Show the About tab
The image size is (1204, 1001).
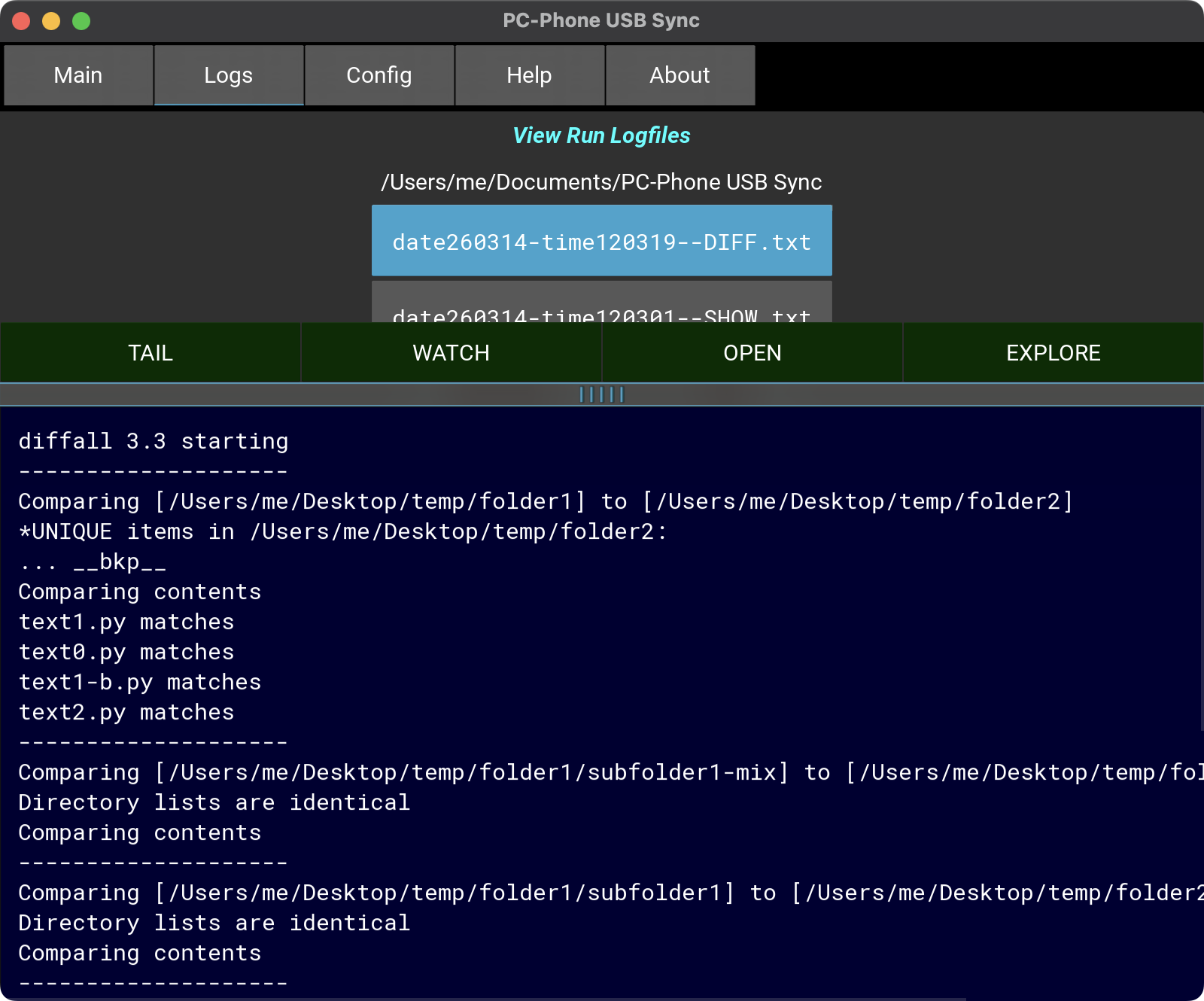point(680,75)
